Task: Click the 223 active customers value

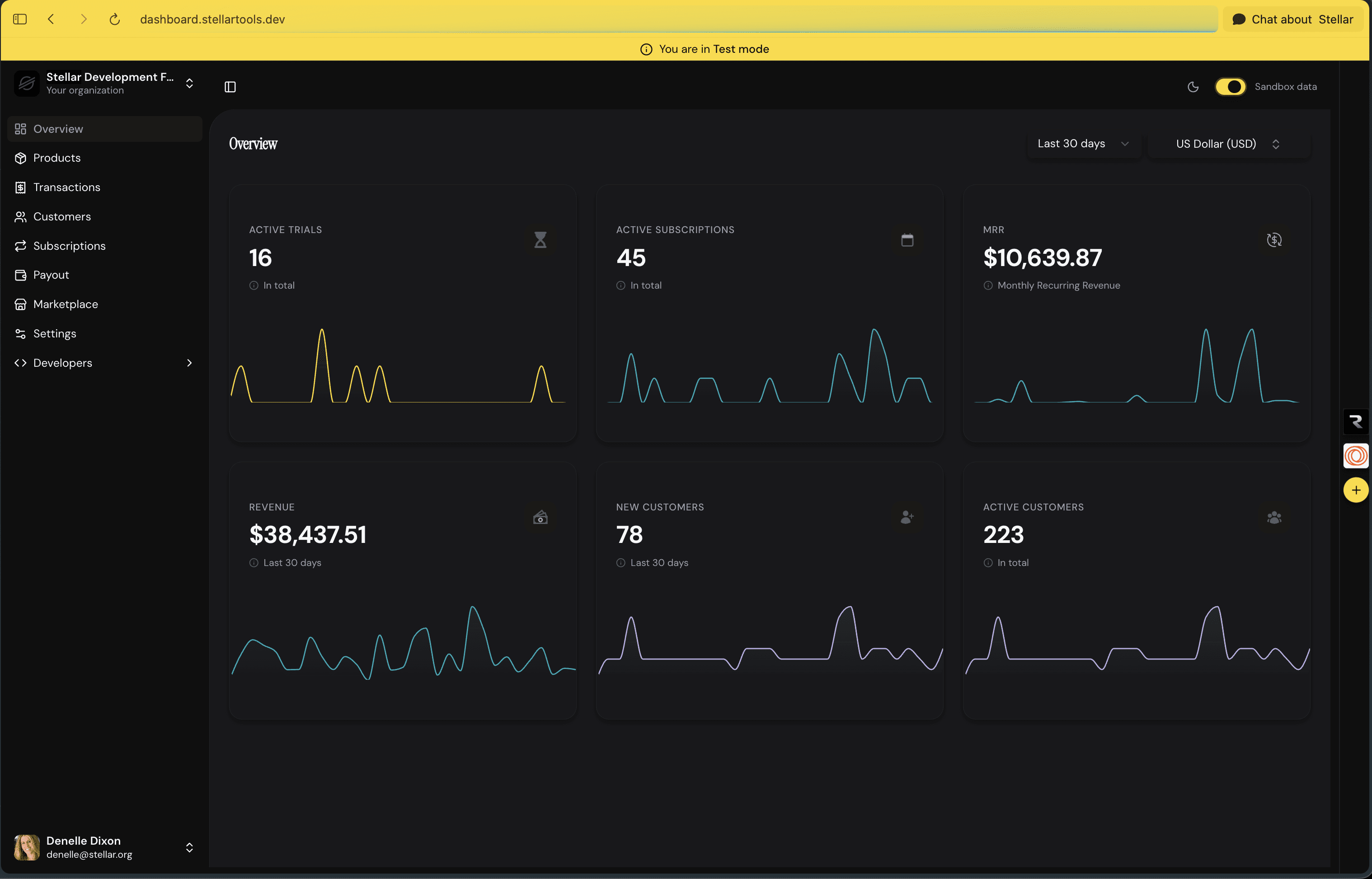Action: click(1003, 535)
